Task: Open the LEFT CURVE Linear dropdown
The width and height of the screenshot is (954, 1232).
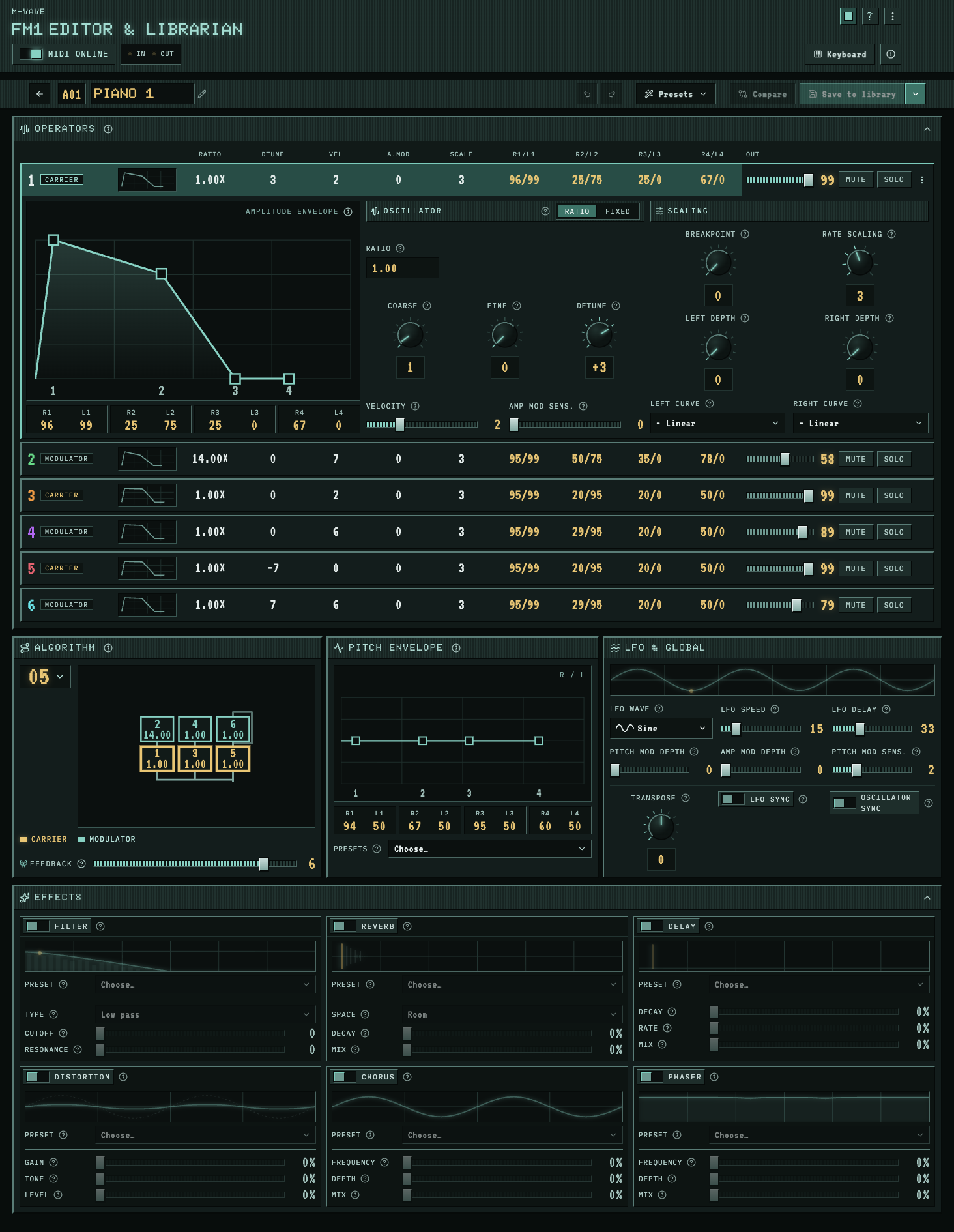Action: click(717, 423)
